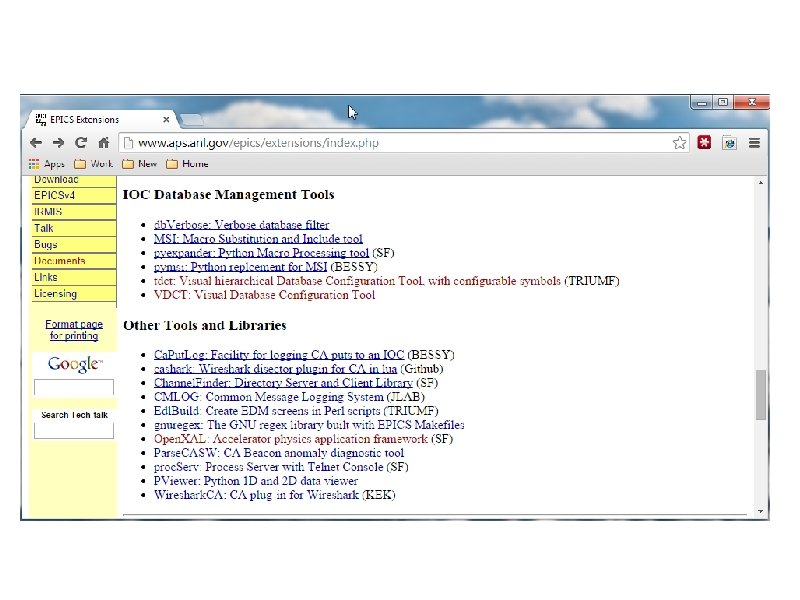Open the Documents sidebar item
This screenshot has width=800, height=600.
coord(74,261)
